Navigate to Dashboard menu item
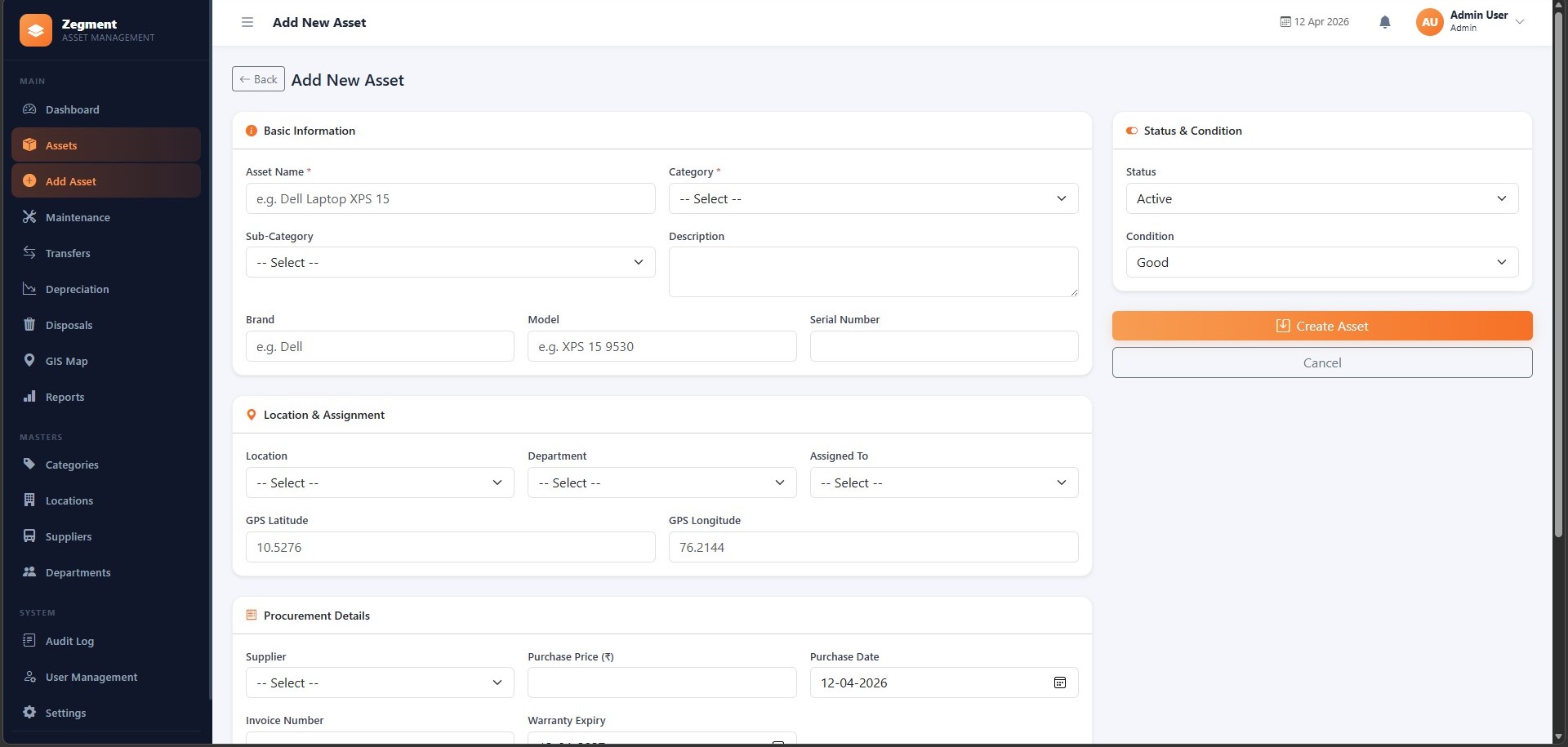The image size is (1568, 747). click(x=72, y=109)
